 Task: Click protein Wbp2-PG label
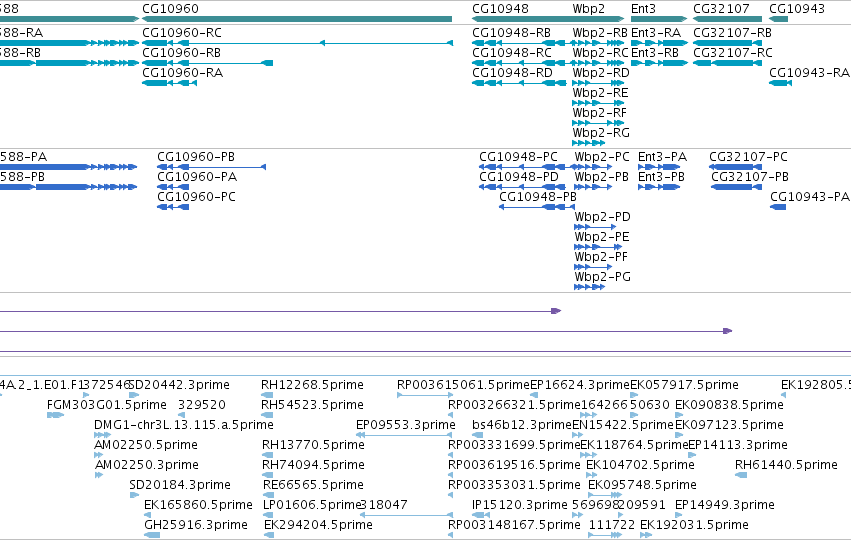[x=602, y=277]
